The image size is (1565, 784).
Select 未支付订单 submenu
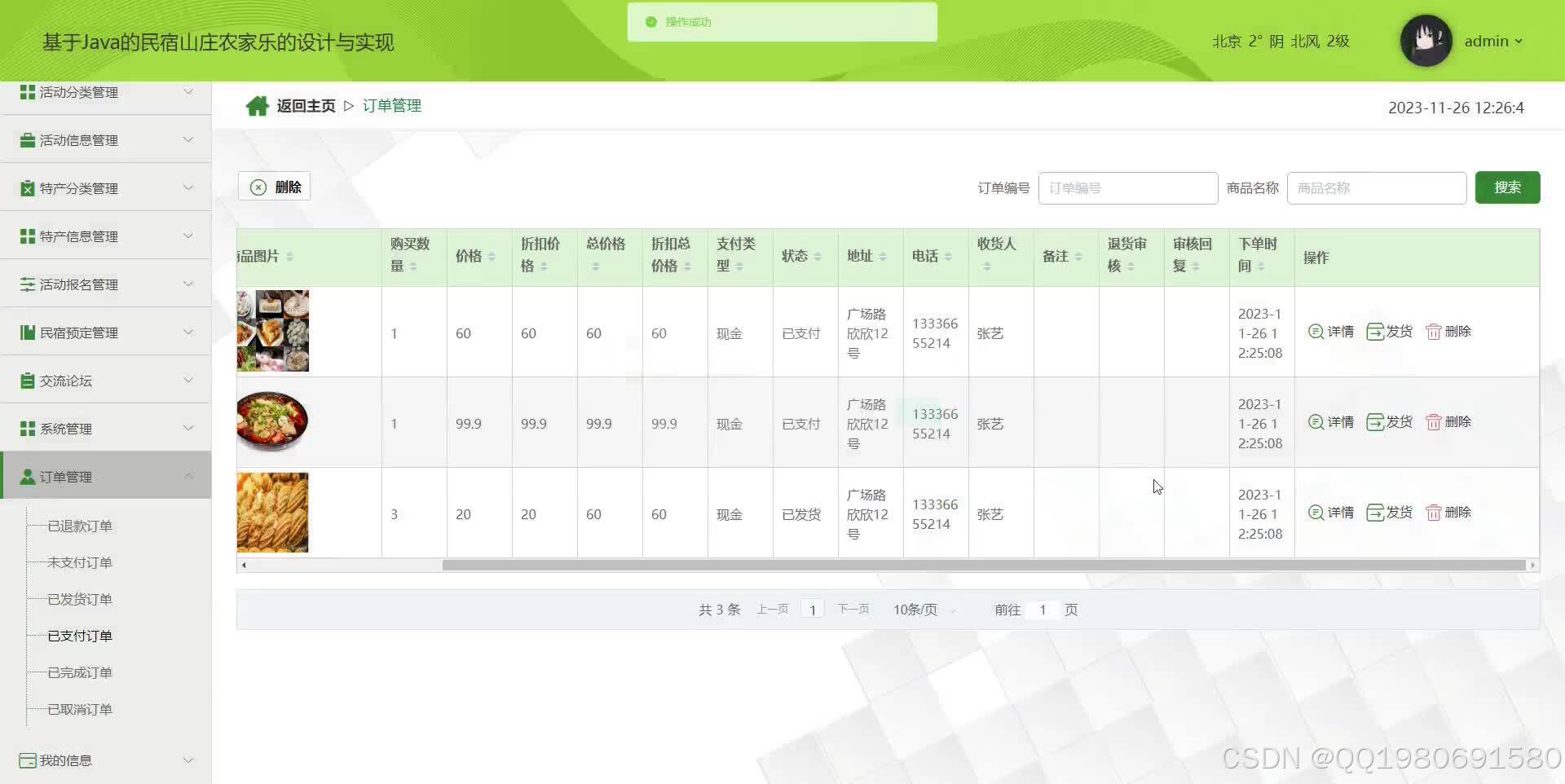pyautogui.click(x=80, y=563)
